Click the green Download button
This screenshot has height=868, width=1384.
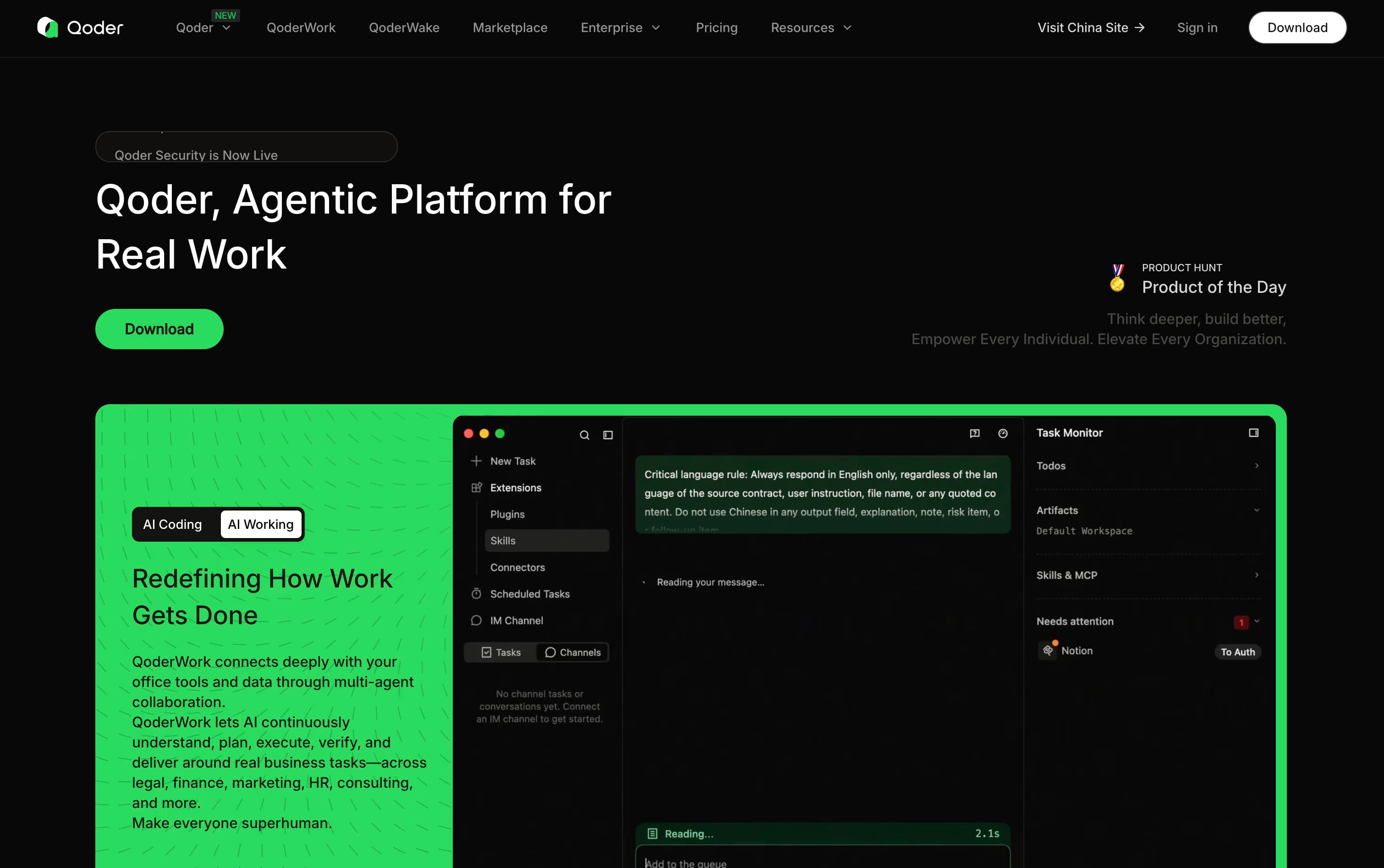pos(159,329)
